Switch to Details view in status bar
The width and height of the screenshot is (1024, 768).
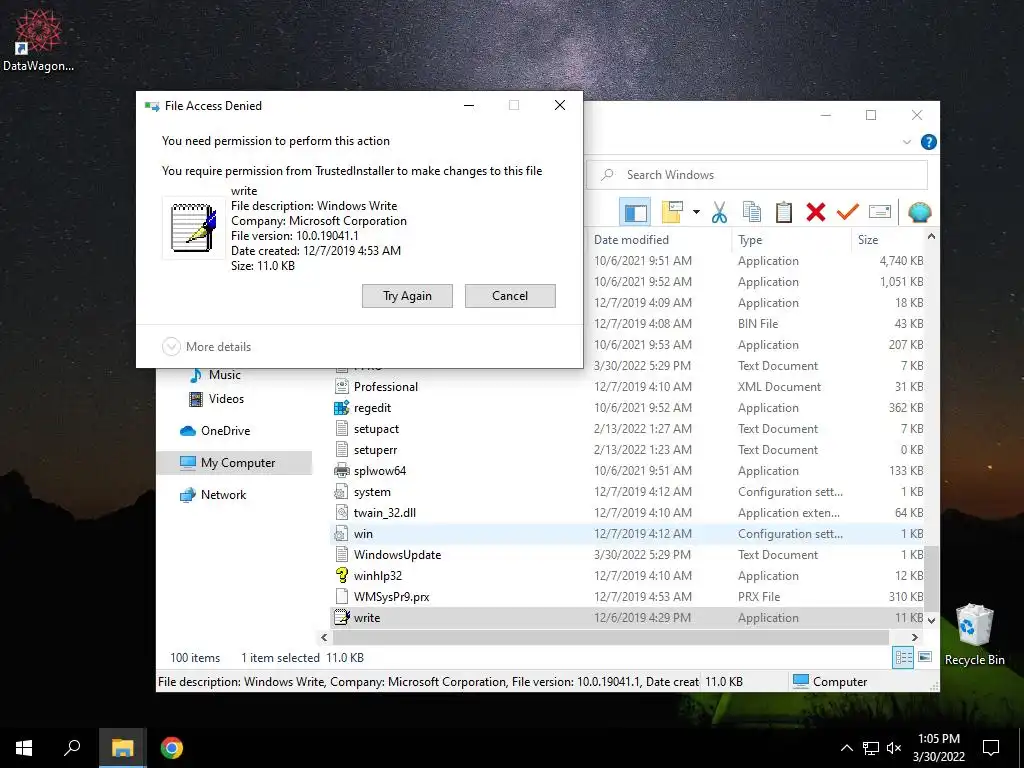[903, 658]
